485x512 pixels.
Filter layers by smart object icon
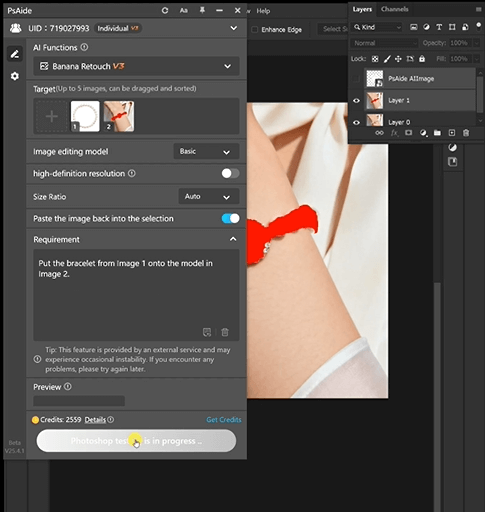465,27
